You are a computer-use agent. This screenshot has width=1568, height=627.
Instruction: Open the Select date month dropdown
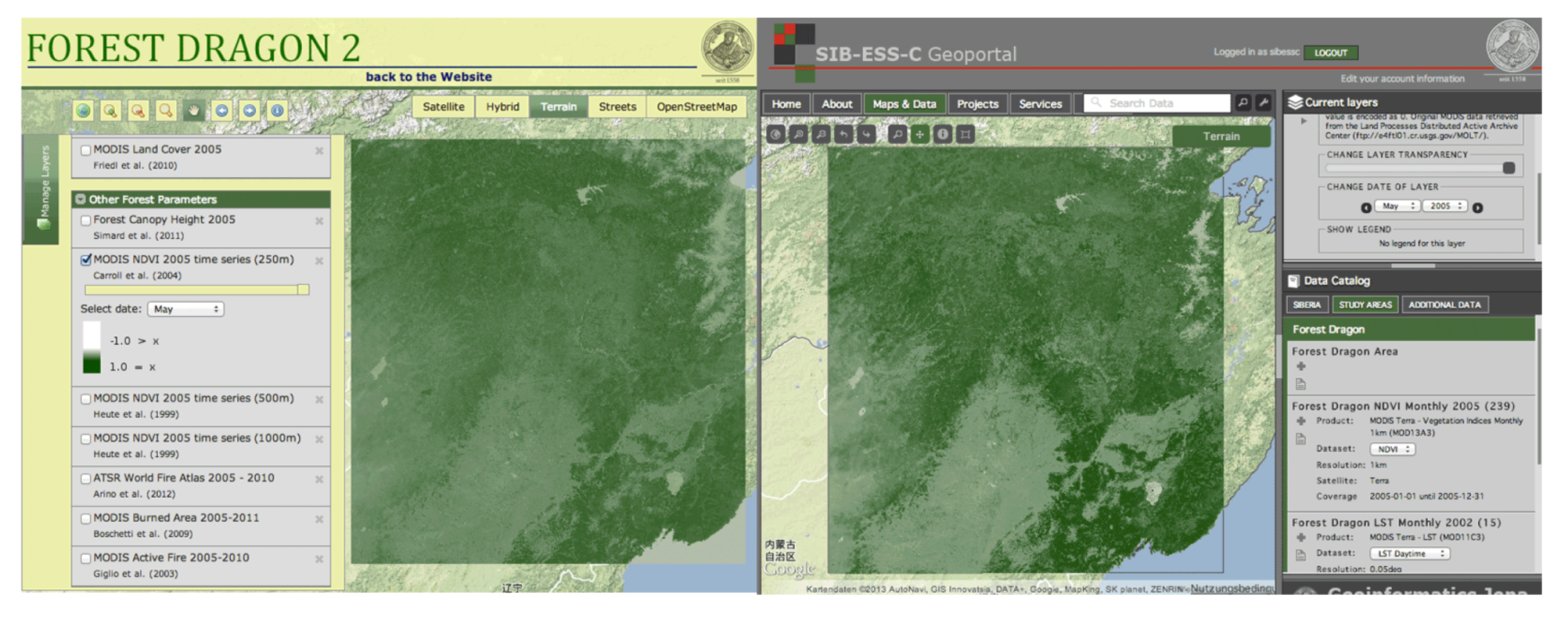point(186,309)
